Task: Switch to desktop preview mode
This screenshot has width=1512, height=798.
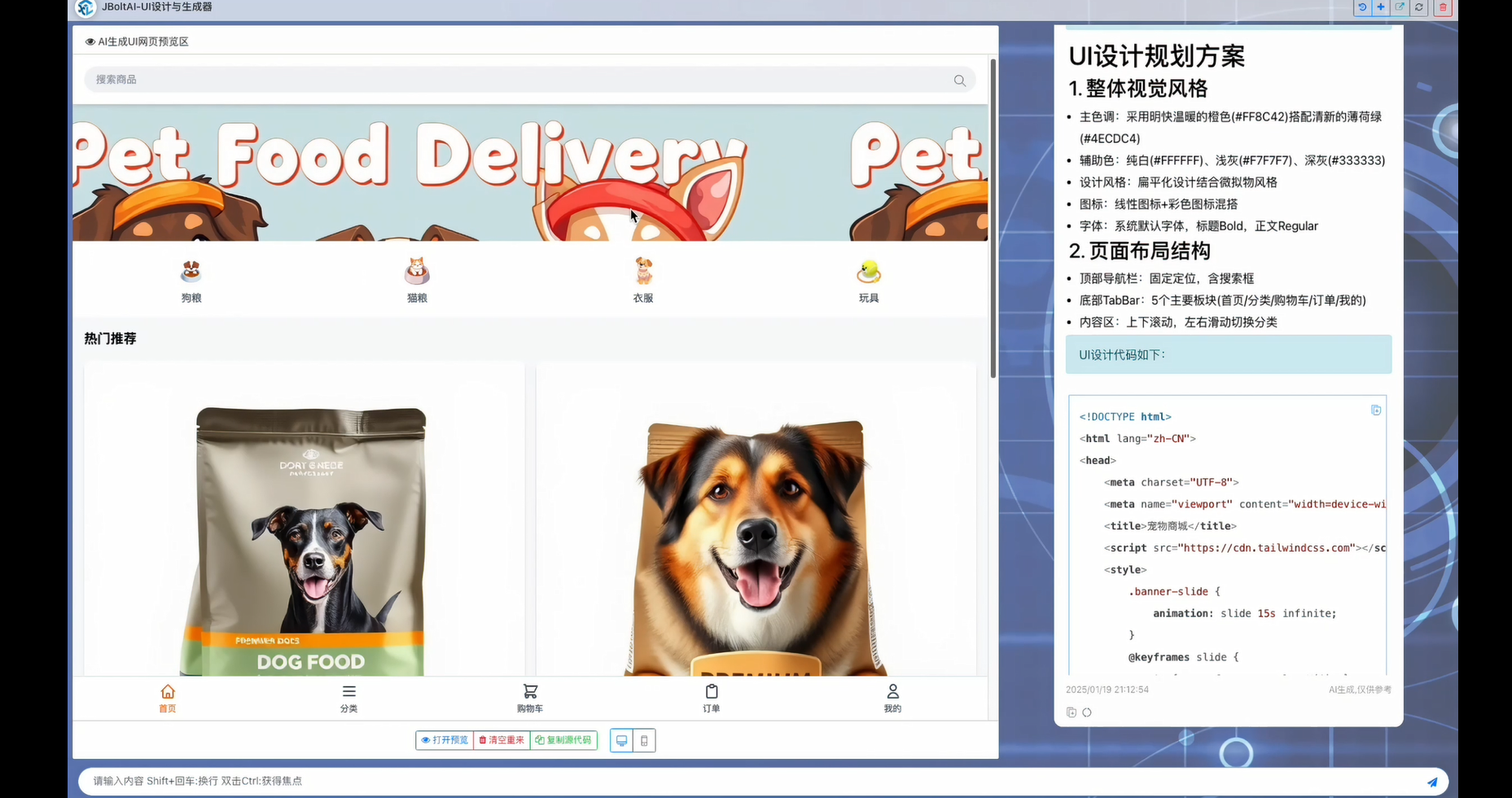Action: tap(621, 740)
